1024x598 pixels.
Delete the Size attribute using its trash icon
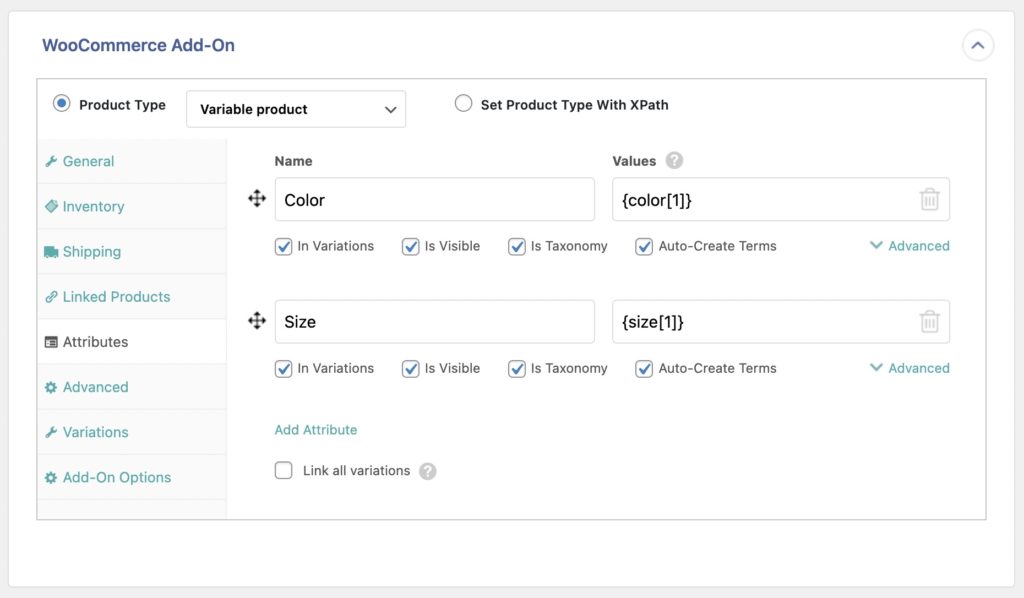[930, 321]
